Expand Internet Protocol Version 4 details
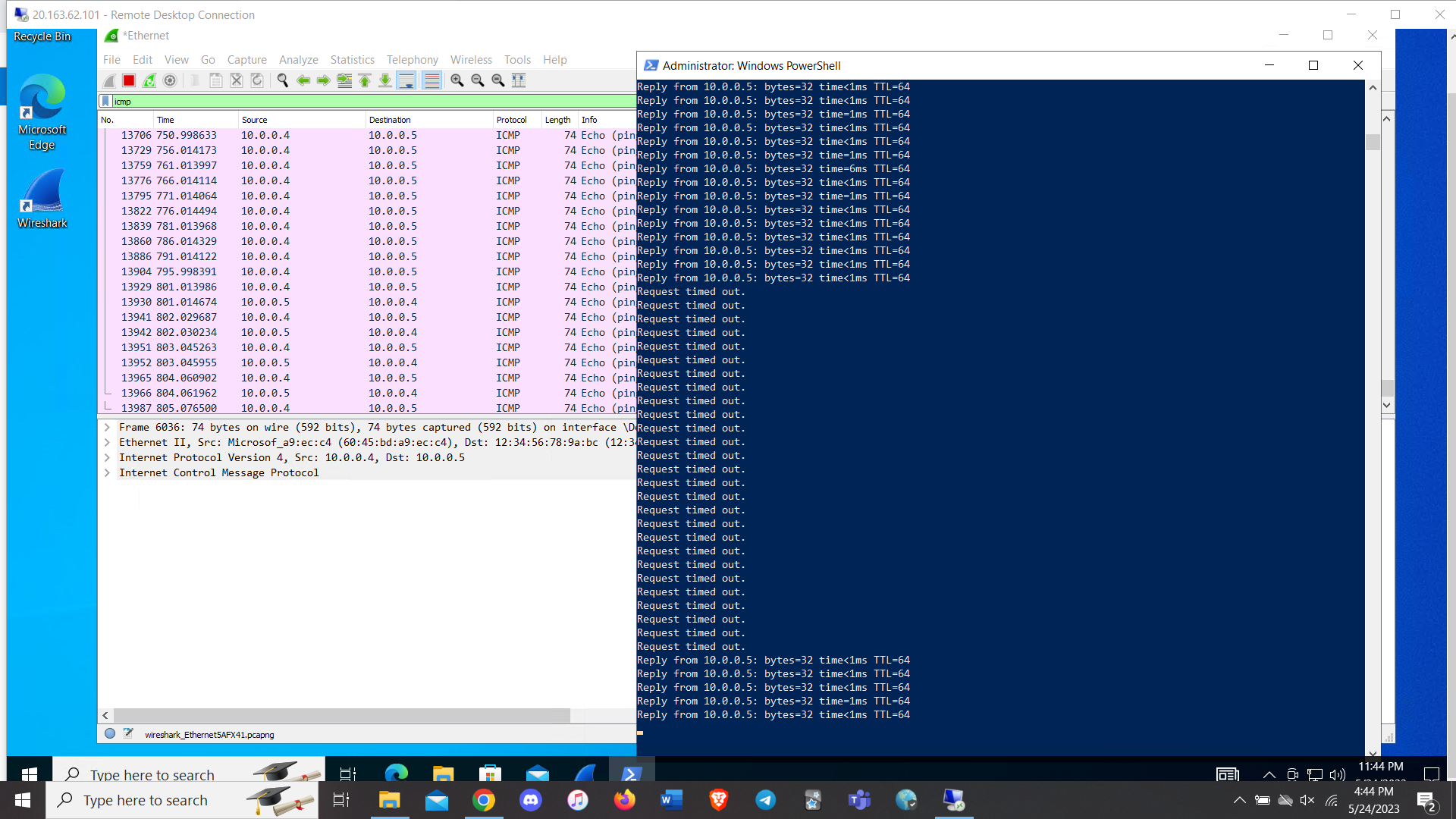 pos(106,457)
